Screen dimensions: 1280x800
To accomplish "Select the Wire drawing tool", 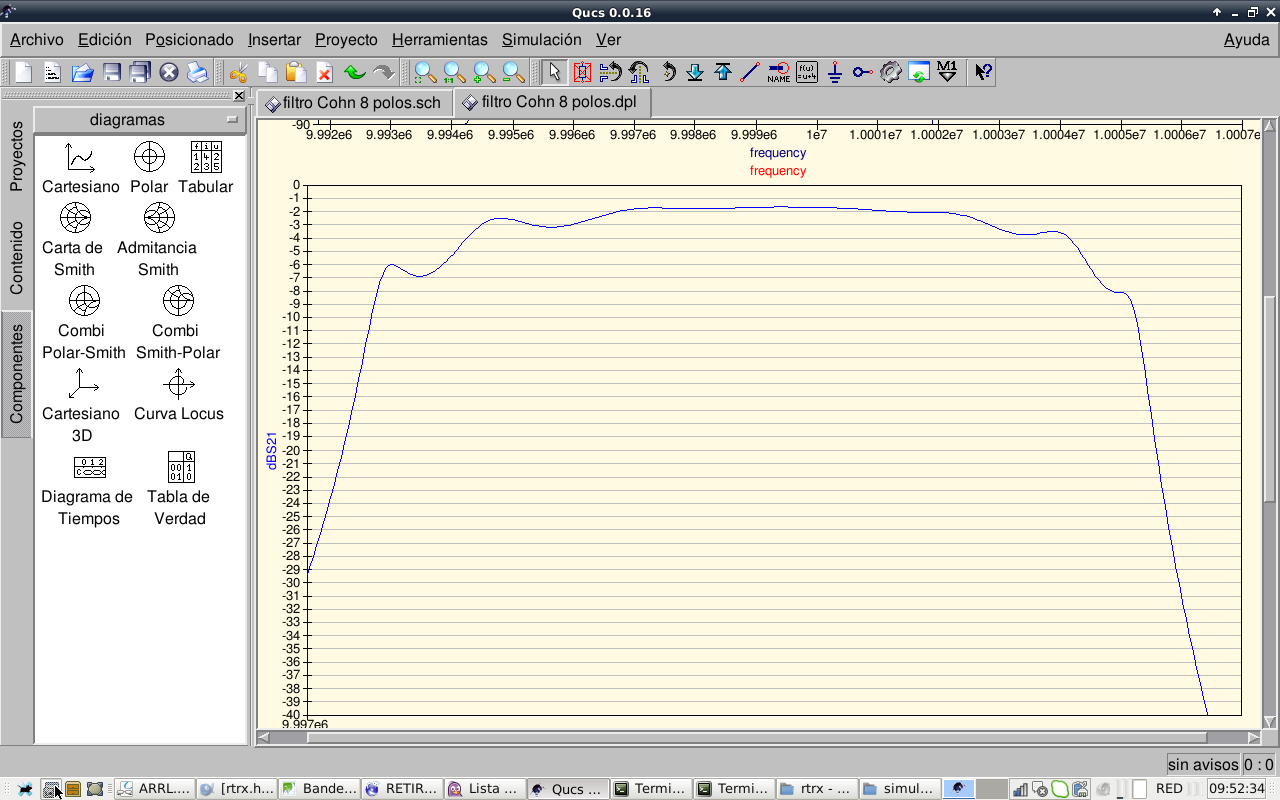I will (x=750, y=72).
